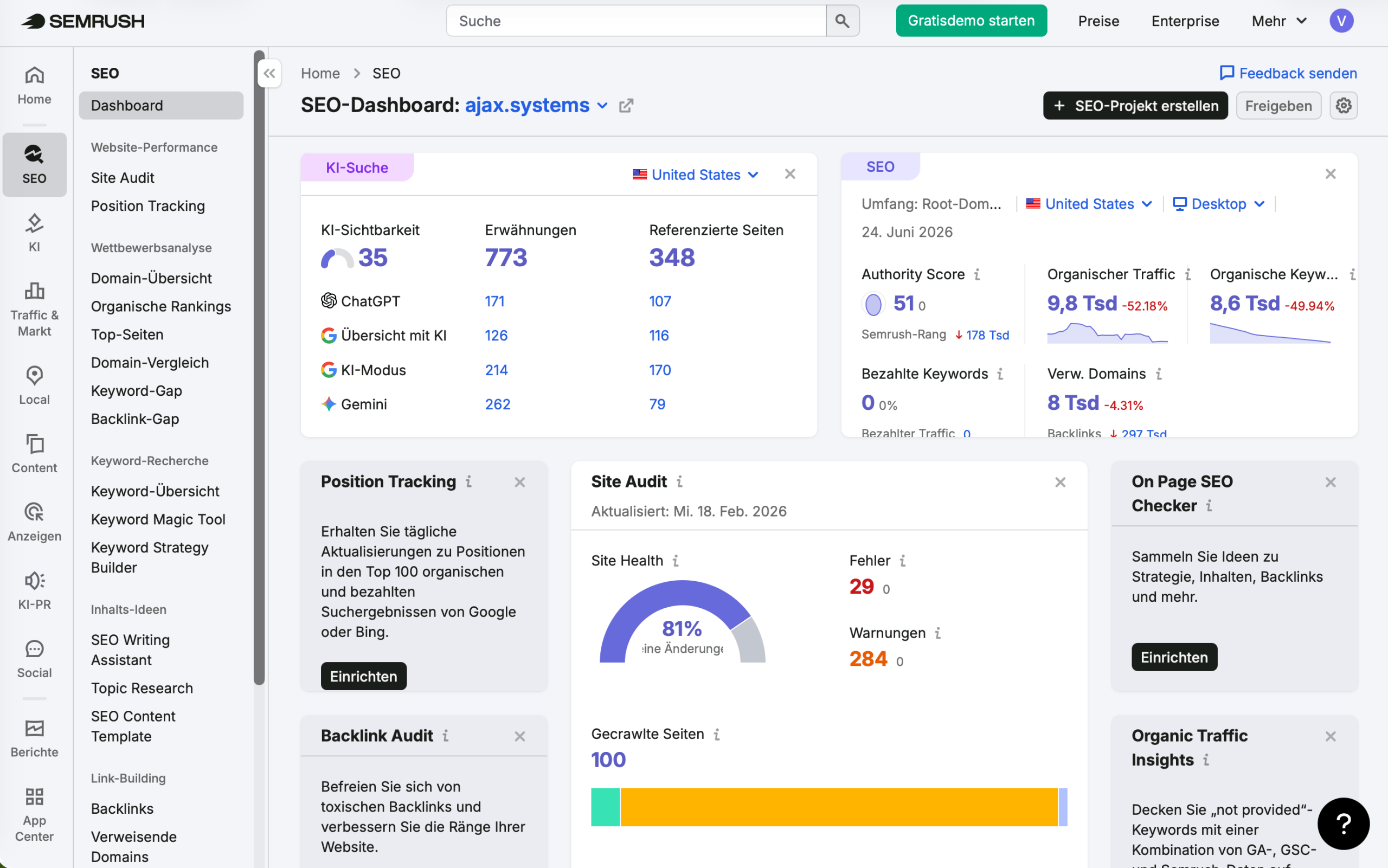The image size is (1388, 868).
Task: Show Authority Score info tooltip
Action: 977,274
